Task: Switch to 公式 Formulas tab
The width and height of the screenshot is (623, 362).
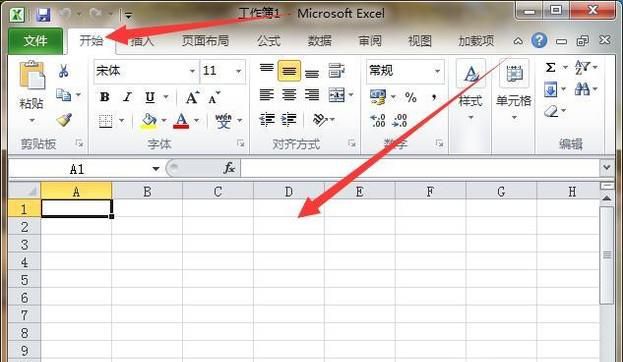Action: click(269, 41)
